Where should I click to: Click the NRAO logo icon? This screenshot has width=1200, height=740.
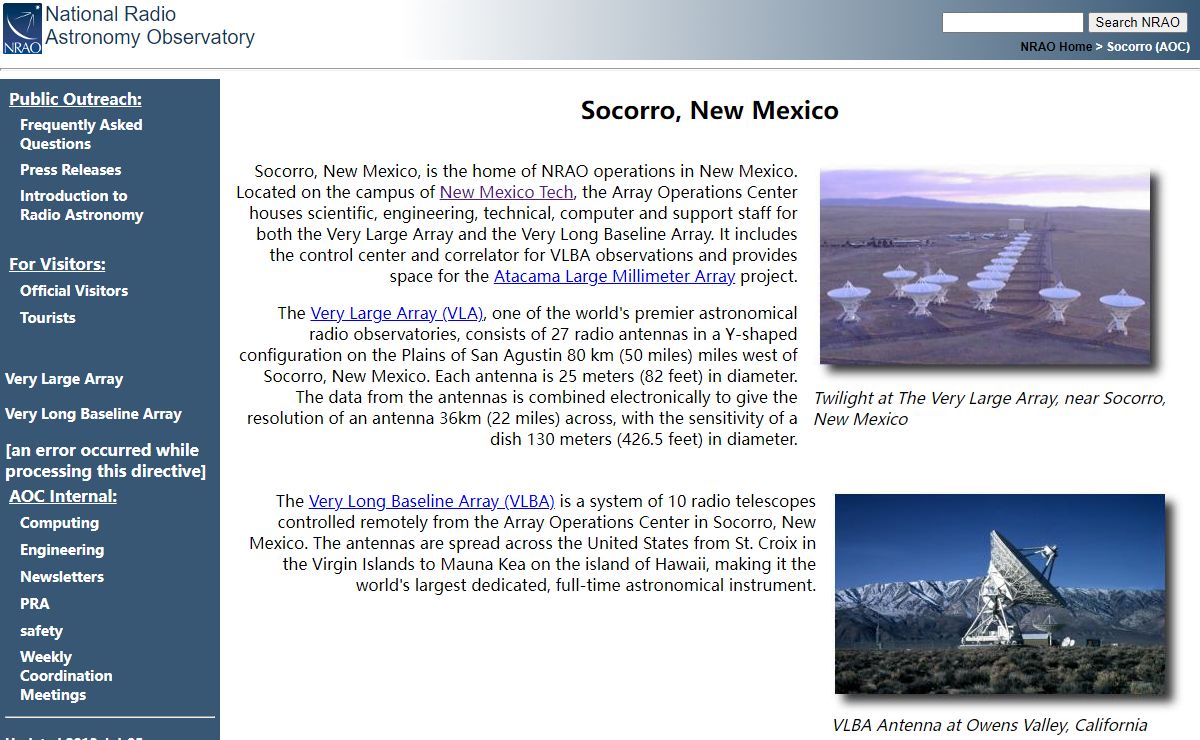(x=22, y=29)
